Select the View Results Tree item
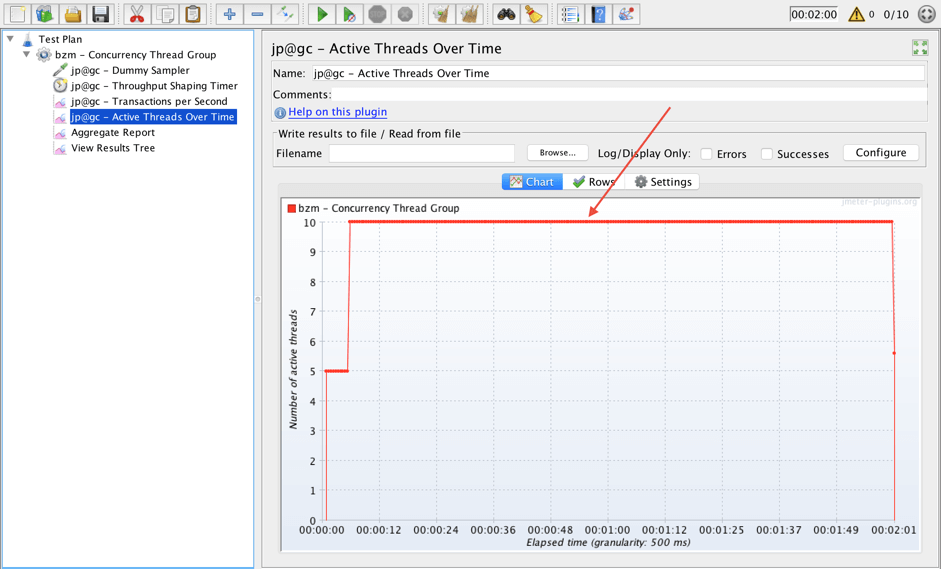The width and height of the screenshot is (941, 569). [113, 148]
